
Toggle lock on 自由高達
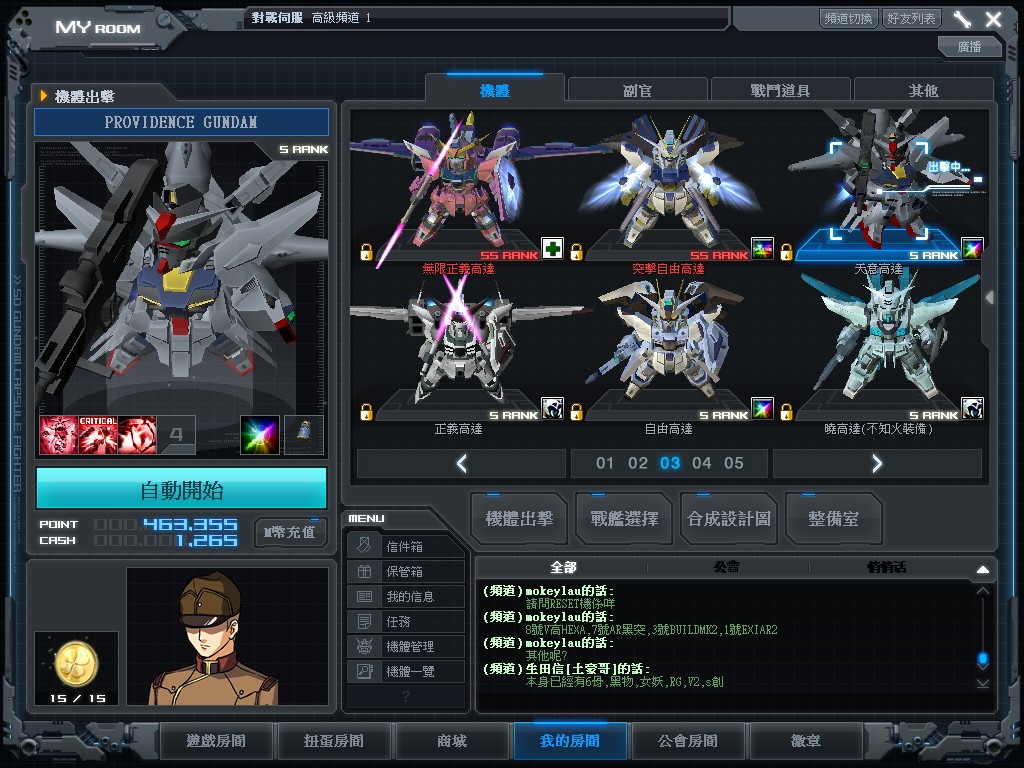coord(576,411)
